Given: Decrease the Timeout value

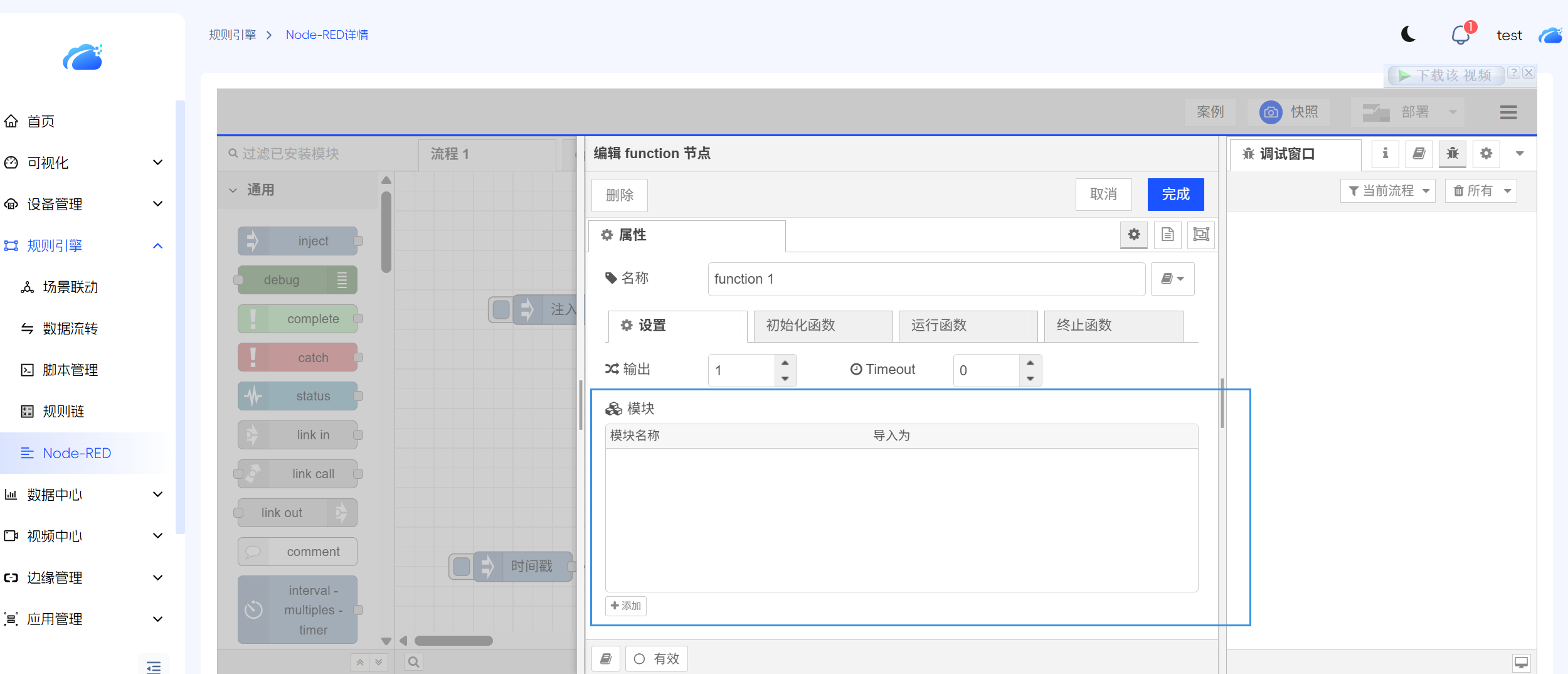Looking at the screenshot, I should click(x=1030, y=378).
